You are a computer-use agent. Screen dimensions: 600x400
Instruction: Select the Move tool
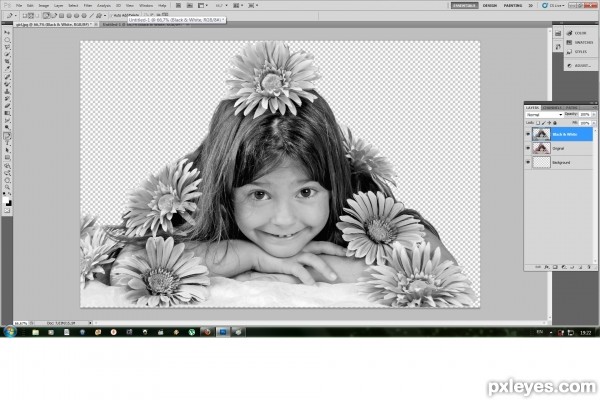pos(7,32)
